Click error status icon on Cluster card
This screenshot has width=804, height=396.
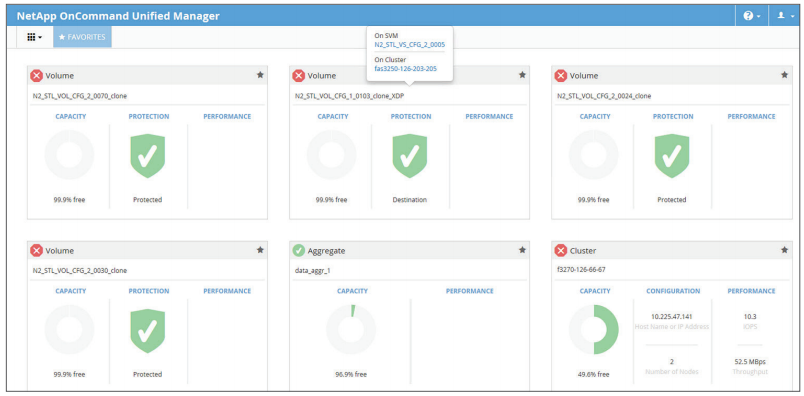pos(561,251)
